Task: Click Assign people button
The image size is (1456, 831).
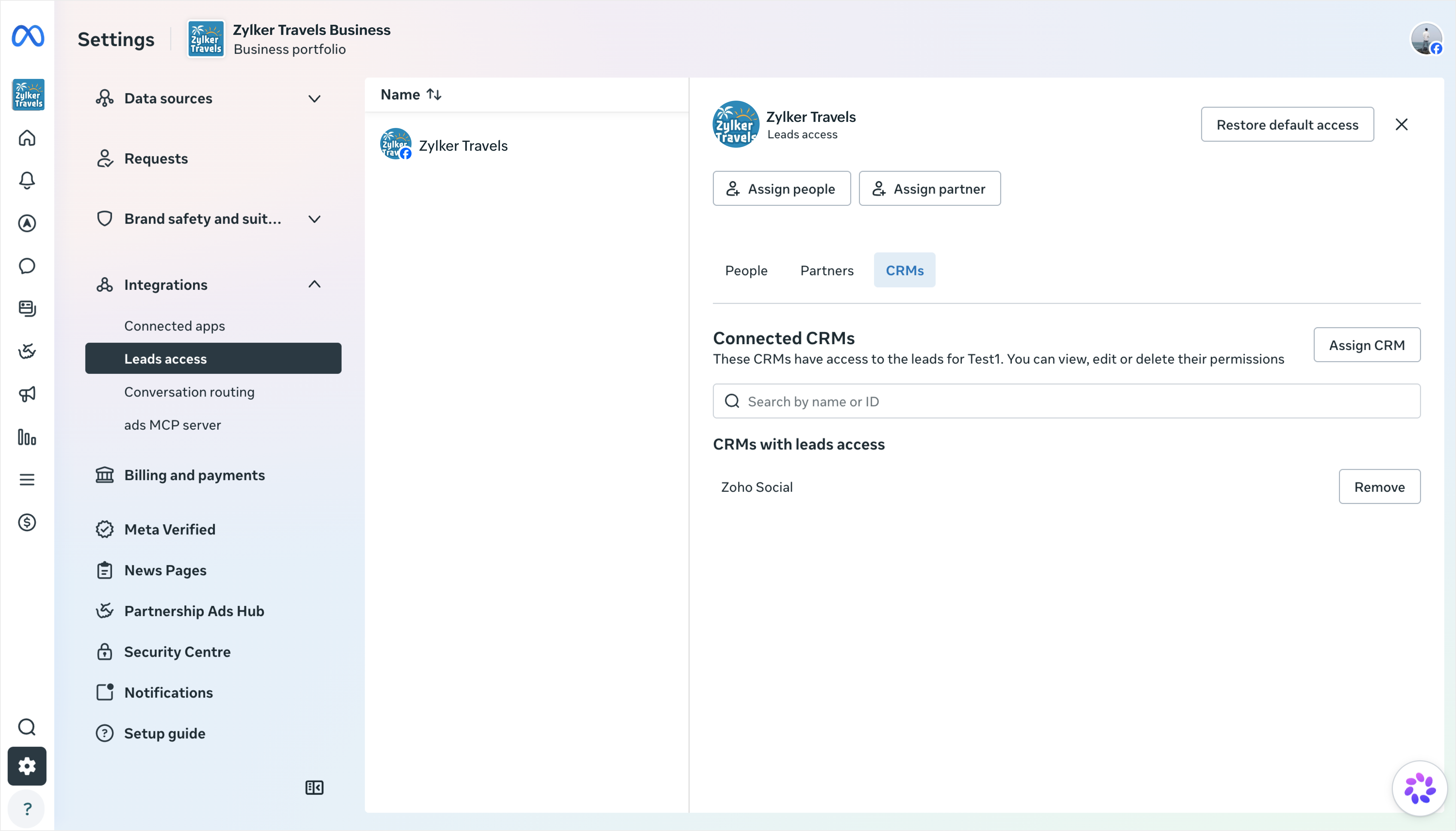Action: click(x=781, y=189)
